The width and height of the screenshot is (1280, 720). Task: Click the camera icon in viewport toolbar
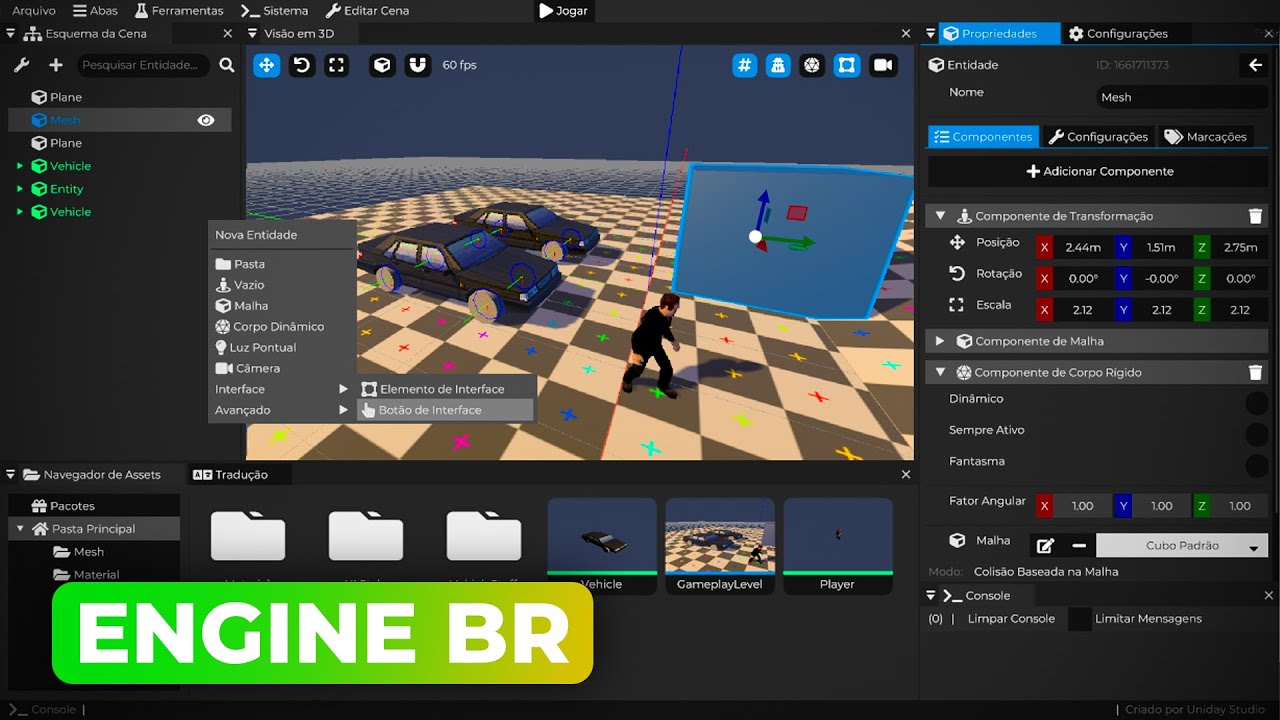point(882,65)
